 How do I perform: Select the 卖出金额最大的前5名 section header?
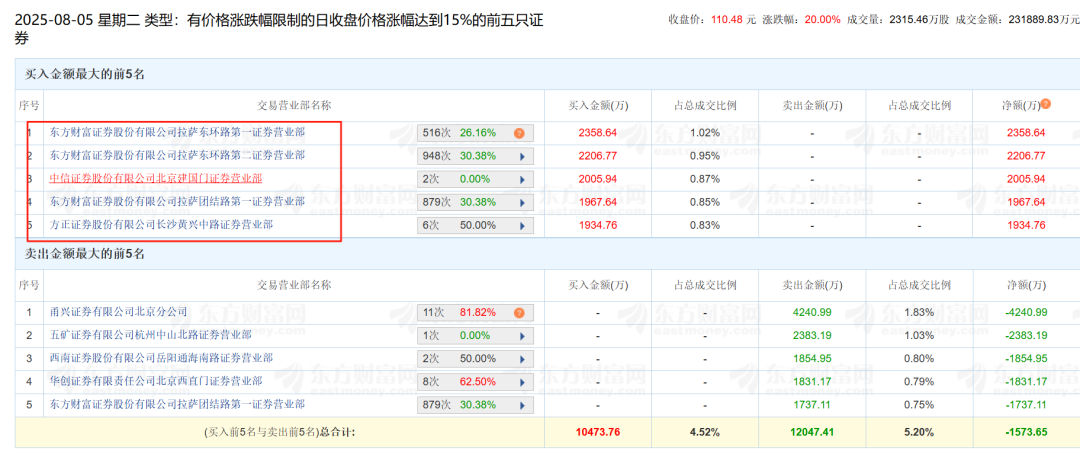(x=85, y=254)
